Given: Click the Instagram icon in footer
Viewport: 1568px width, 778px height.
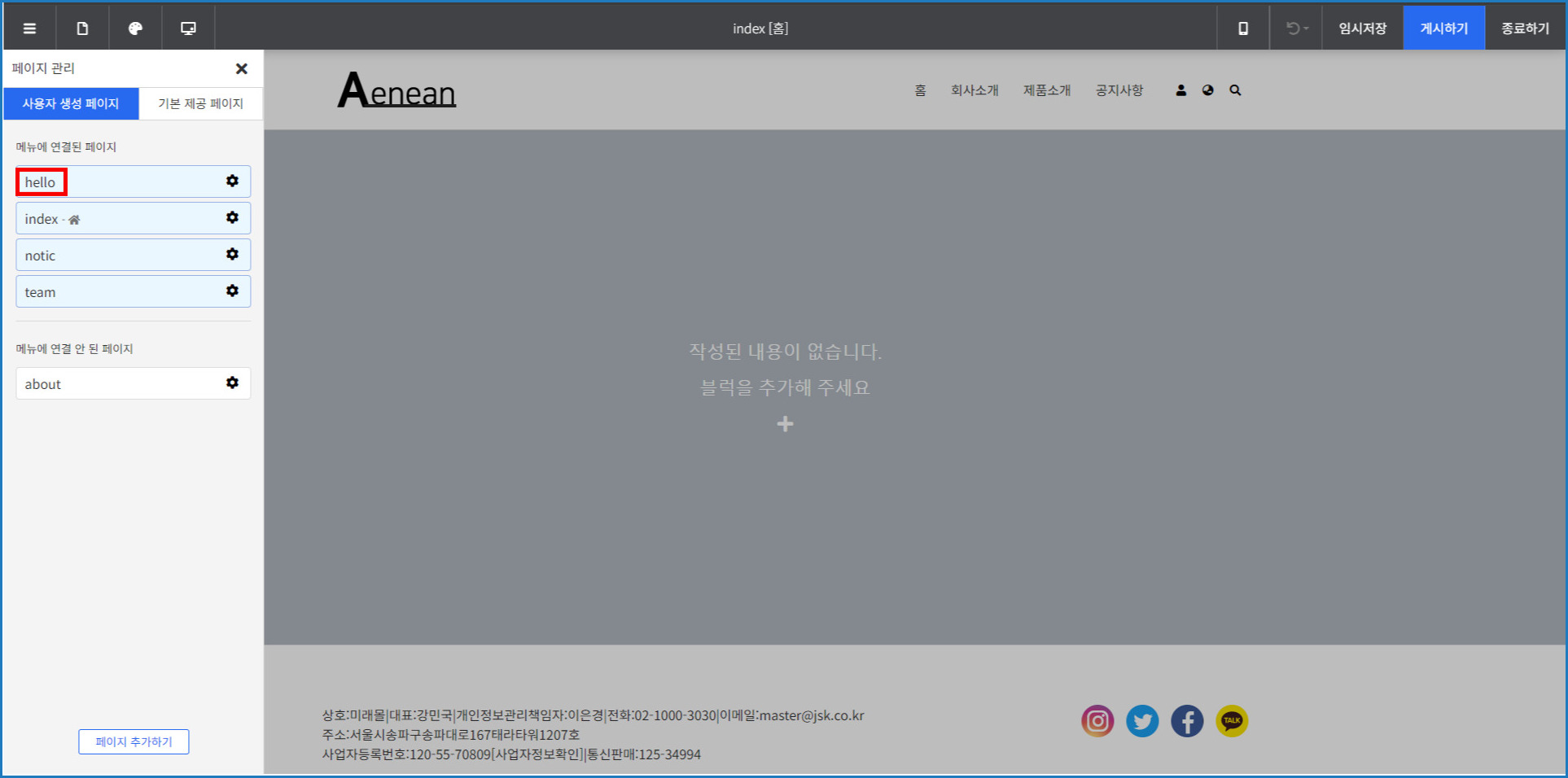Looking at the screenshot, I should [x=1097, y=721].
